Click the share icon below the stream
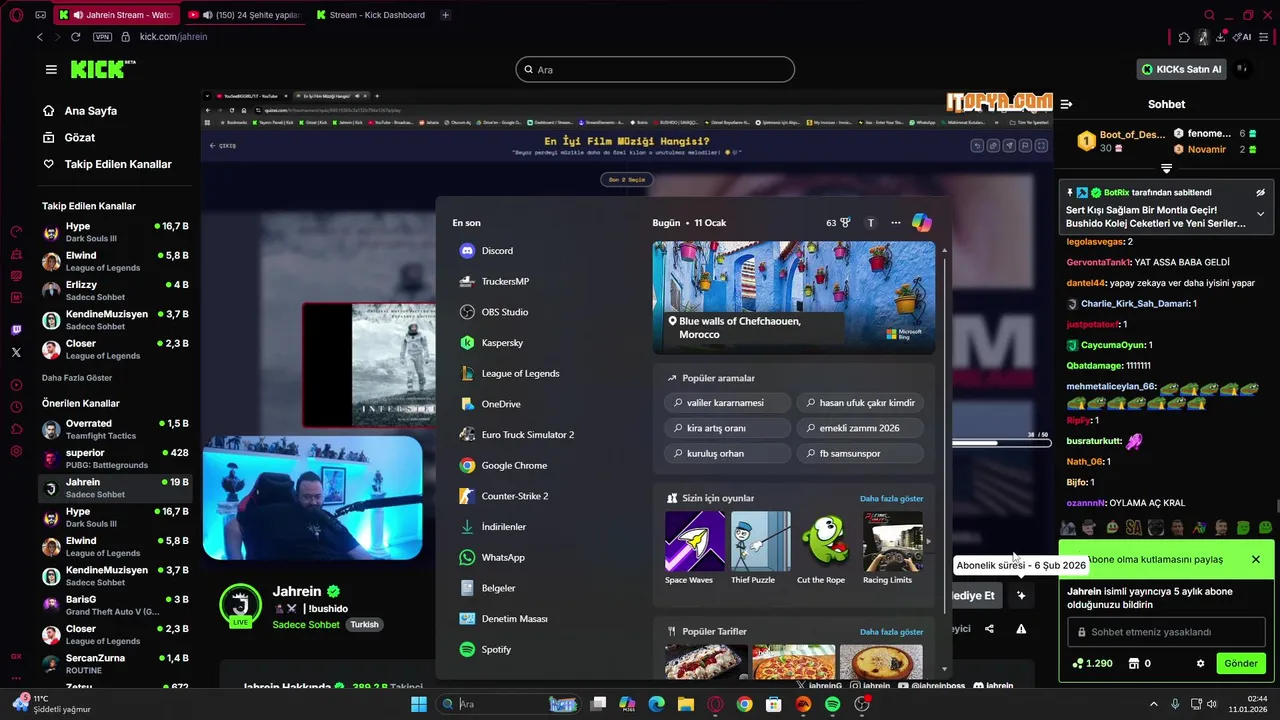 coord(989,629)
